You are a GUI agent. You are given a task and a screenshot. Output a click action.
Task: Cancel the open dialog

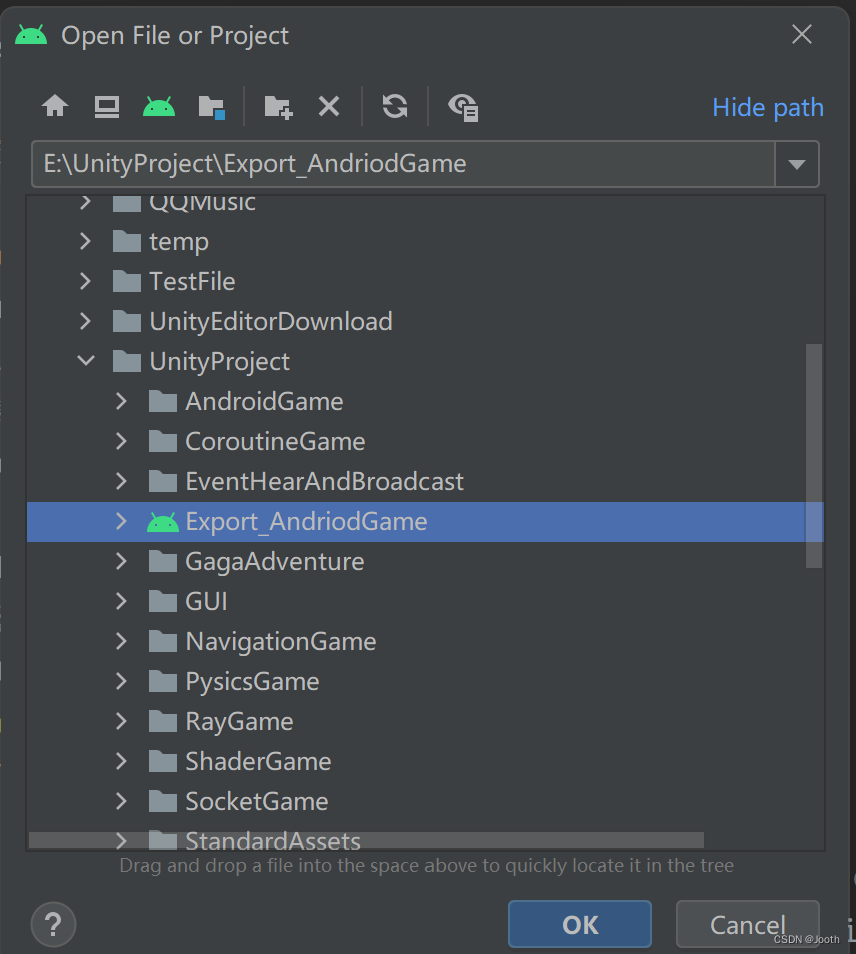747,924
